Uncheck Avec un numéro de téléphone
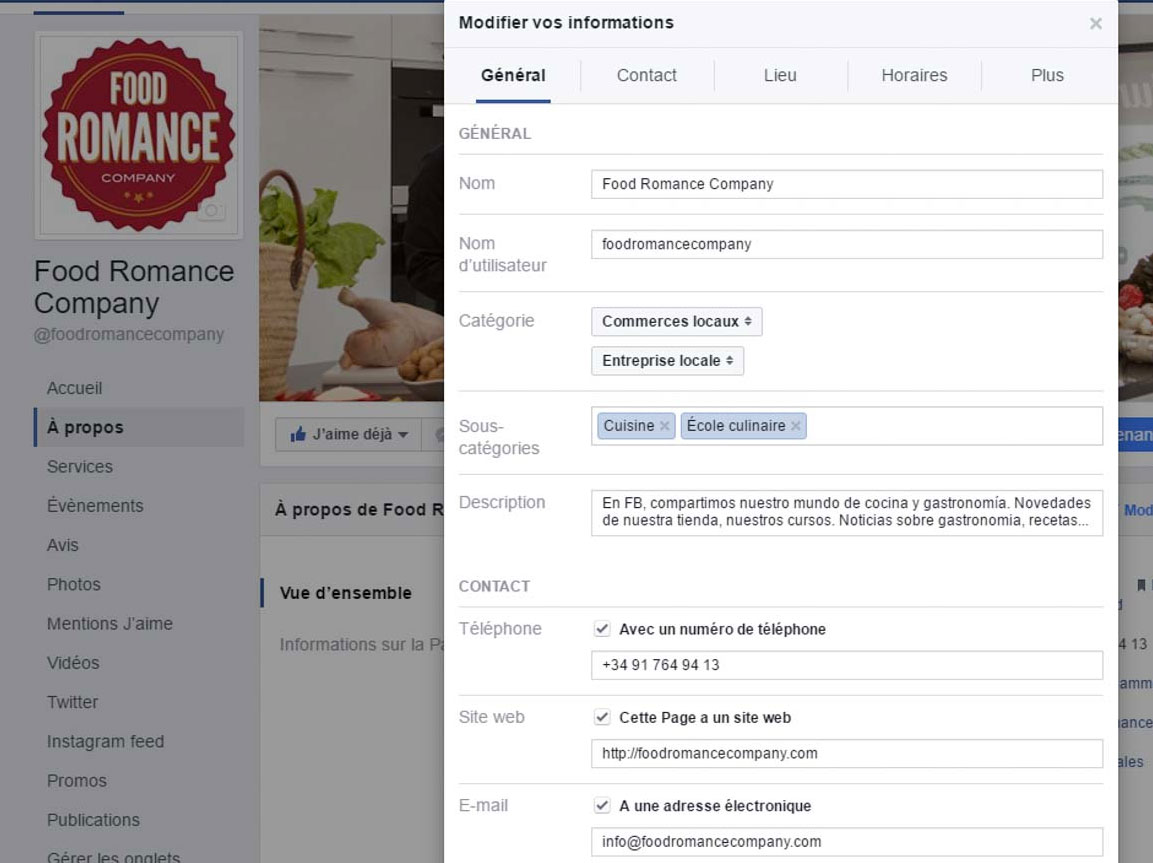Screen dimensions: 1153x863 pyautogui.click(x=602, y=629)
